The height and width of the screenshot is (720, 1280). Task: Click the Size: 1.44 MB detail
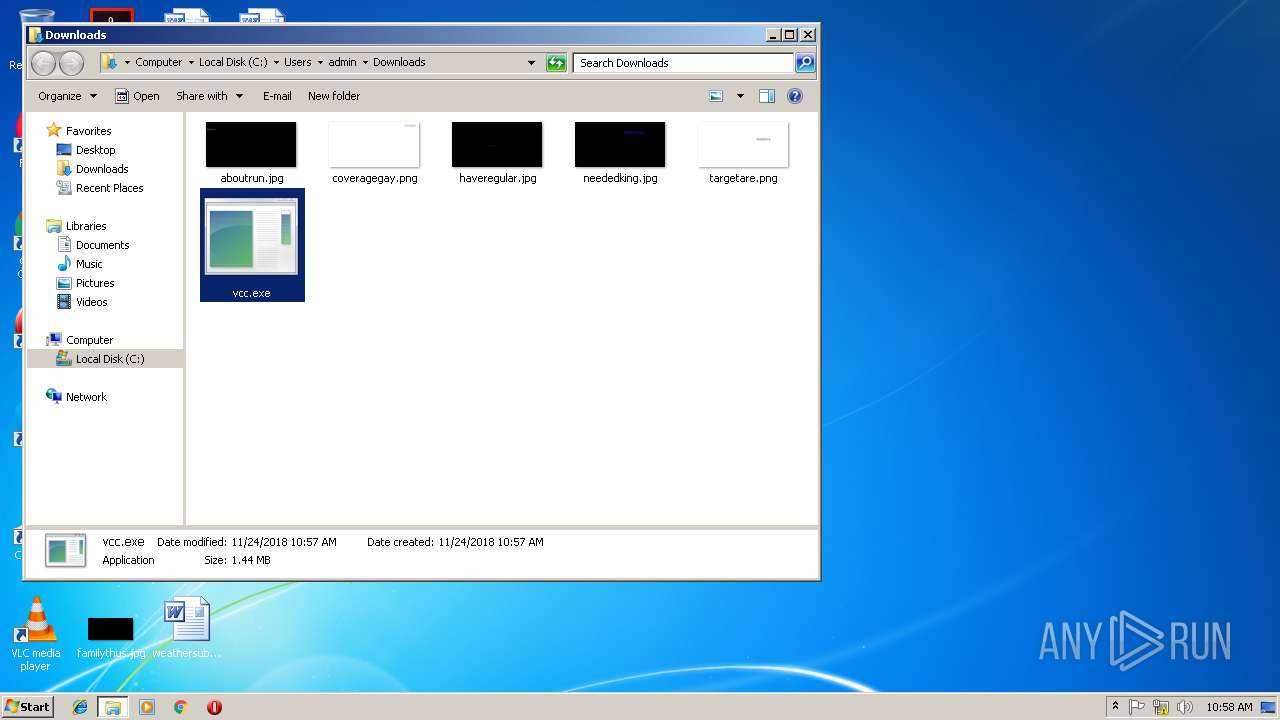[x=237, y=560]
